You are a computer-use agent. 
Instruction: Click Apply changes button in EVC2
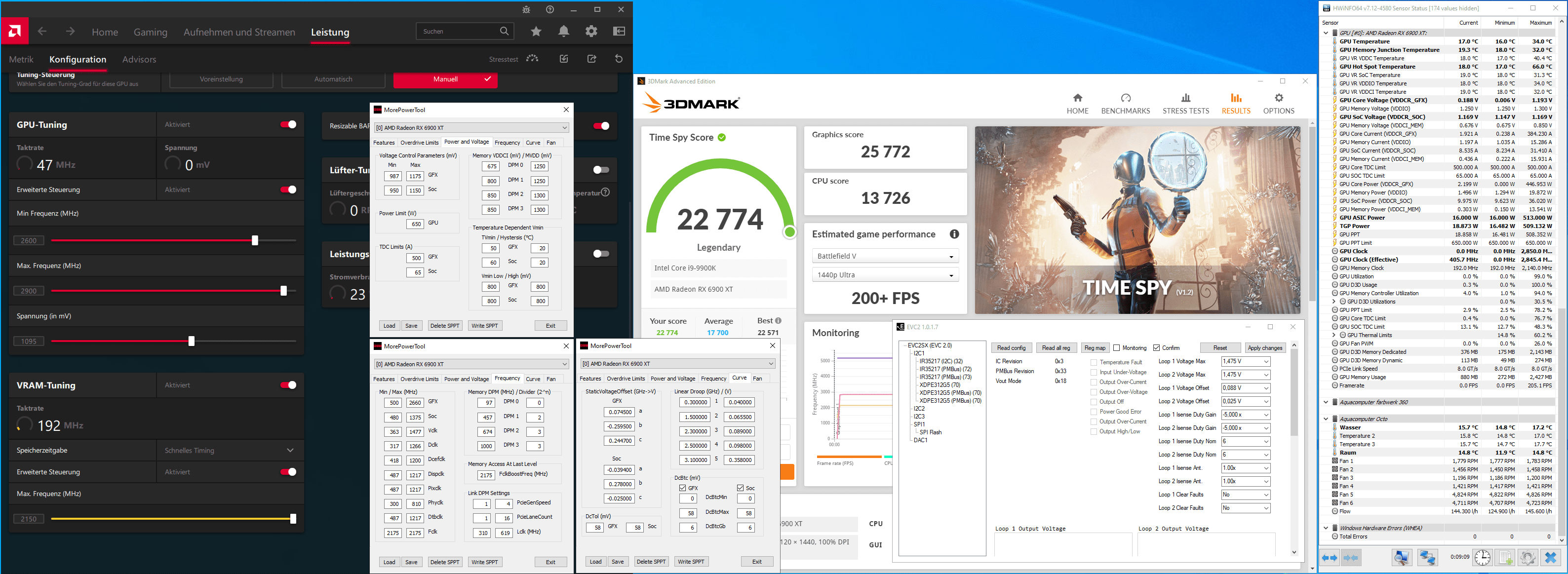point(1264,348)
